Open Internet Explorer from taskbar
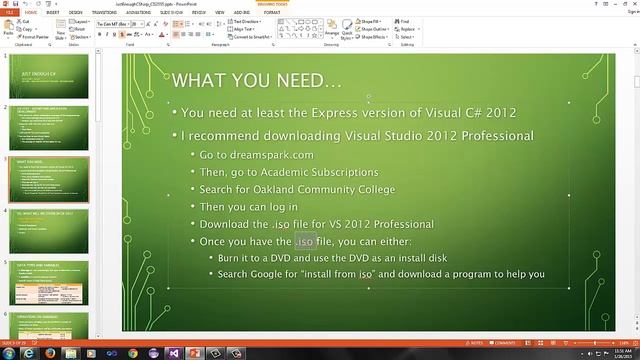Image resolution: width=640 pixels, height=360 pixels. tap(29, 353)
